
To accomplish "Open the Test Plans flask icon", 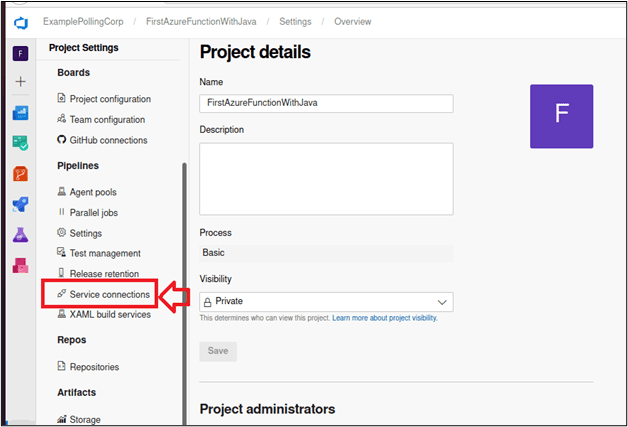I will click(x=20, y=235).
